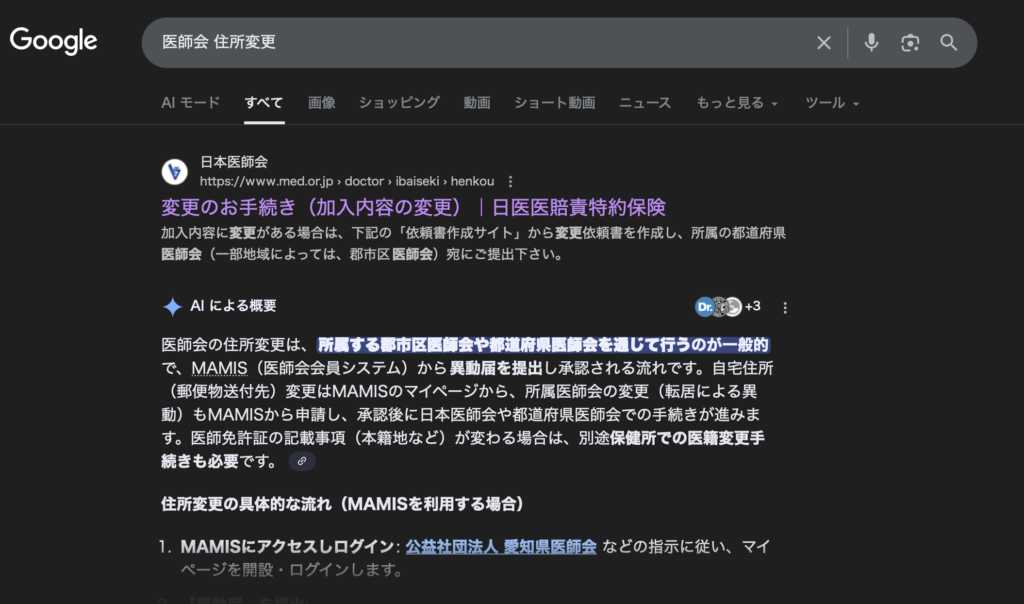Screen dimensions: 1024x604
Task: Click the link icon after the AI summary
Action: (301, 461)
